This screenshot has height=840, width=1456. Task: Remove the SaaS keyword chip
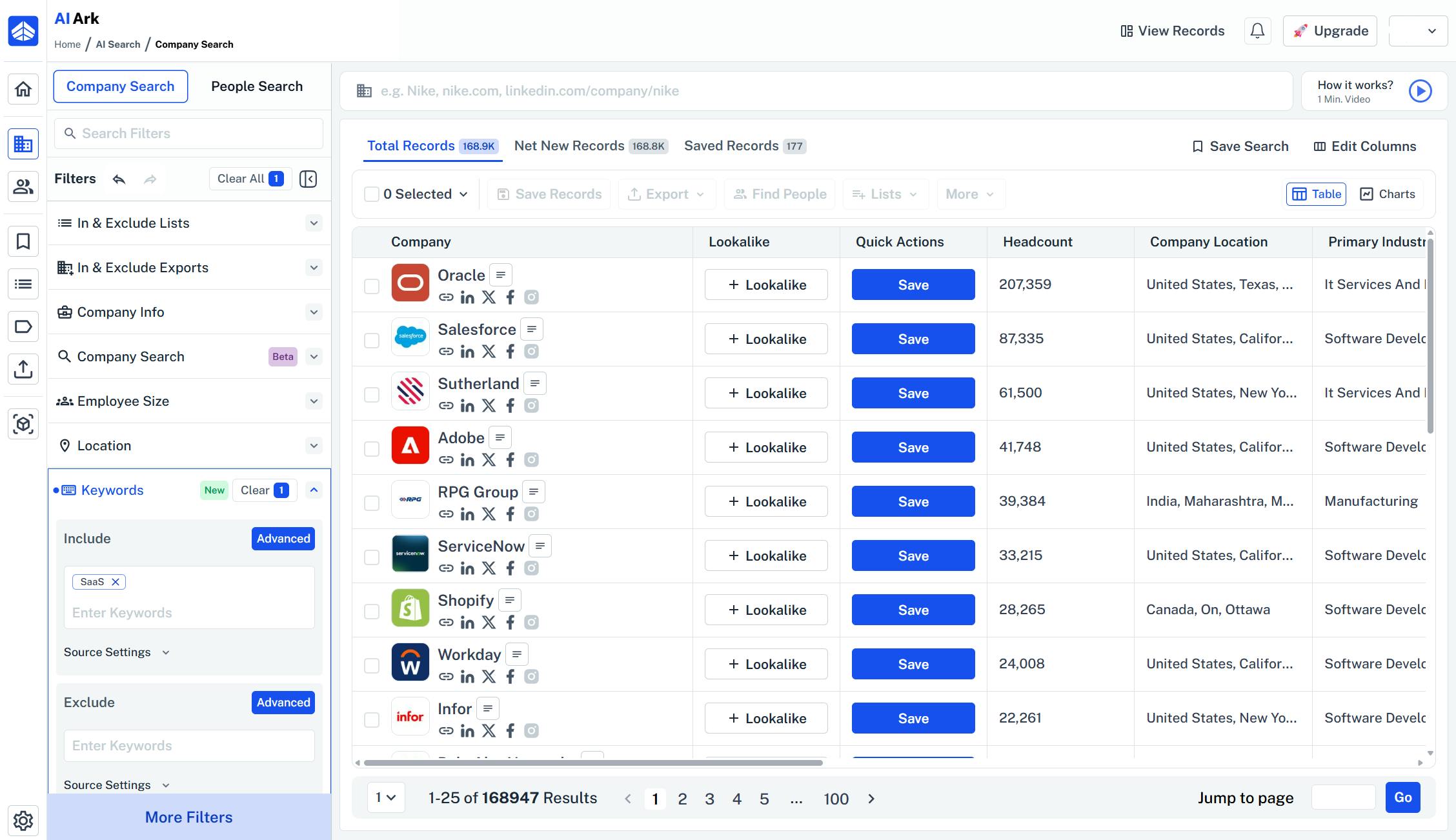tap(116, 582)
